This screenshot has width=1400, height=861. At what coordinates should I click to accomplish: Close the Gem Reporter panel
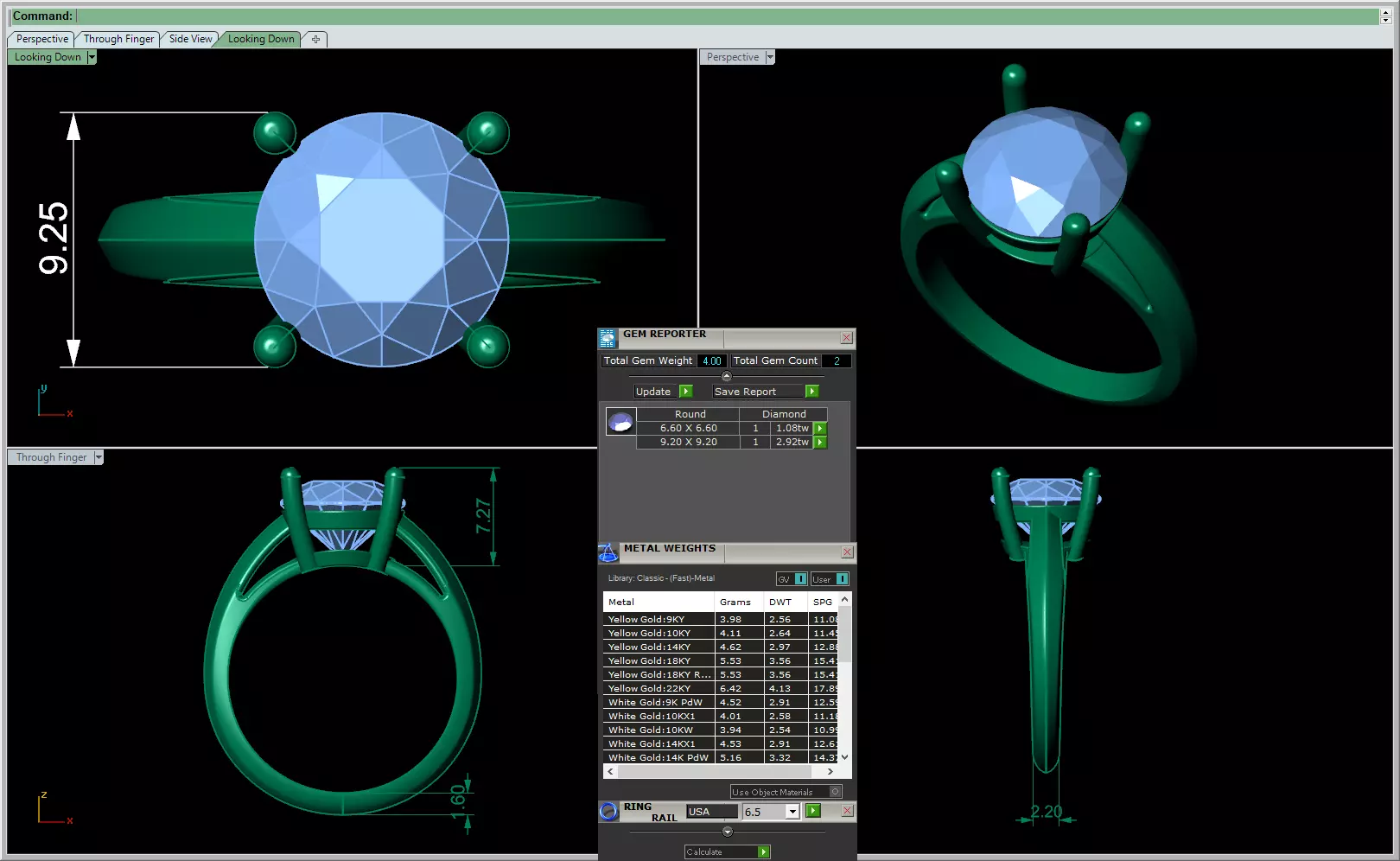coord(847,338)
